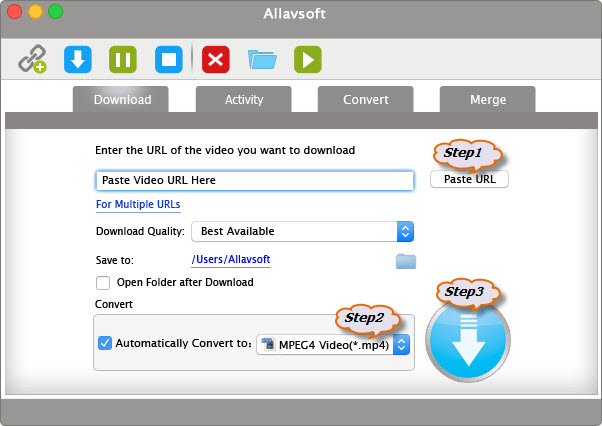Close the Allavsoft window
This screenshot has width=602, height=426.
tap(15, 12)
